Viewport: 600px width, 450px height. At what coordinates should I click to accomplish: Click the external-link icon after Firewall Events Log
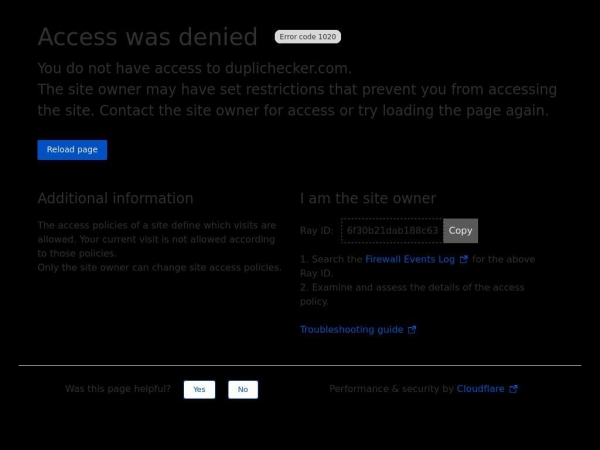pyautogui.click(x=464, y=259)
